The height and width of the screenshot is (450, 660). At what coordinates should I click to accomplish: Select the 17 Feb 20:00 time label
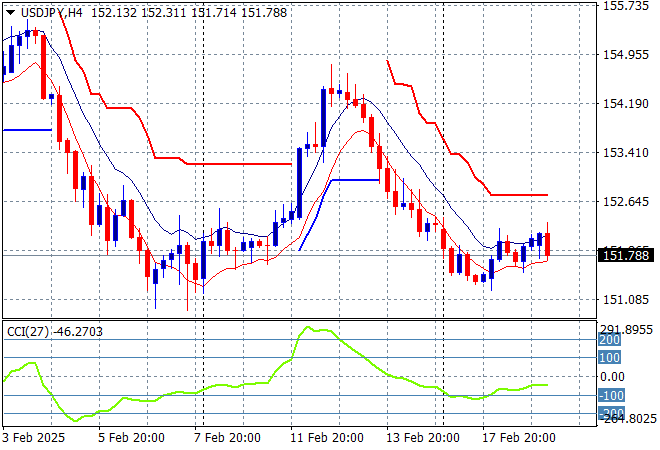point(520,438)
